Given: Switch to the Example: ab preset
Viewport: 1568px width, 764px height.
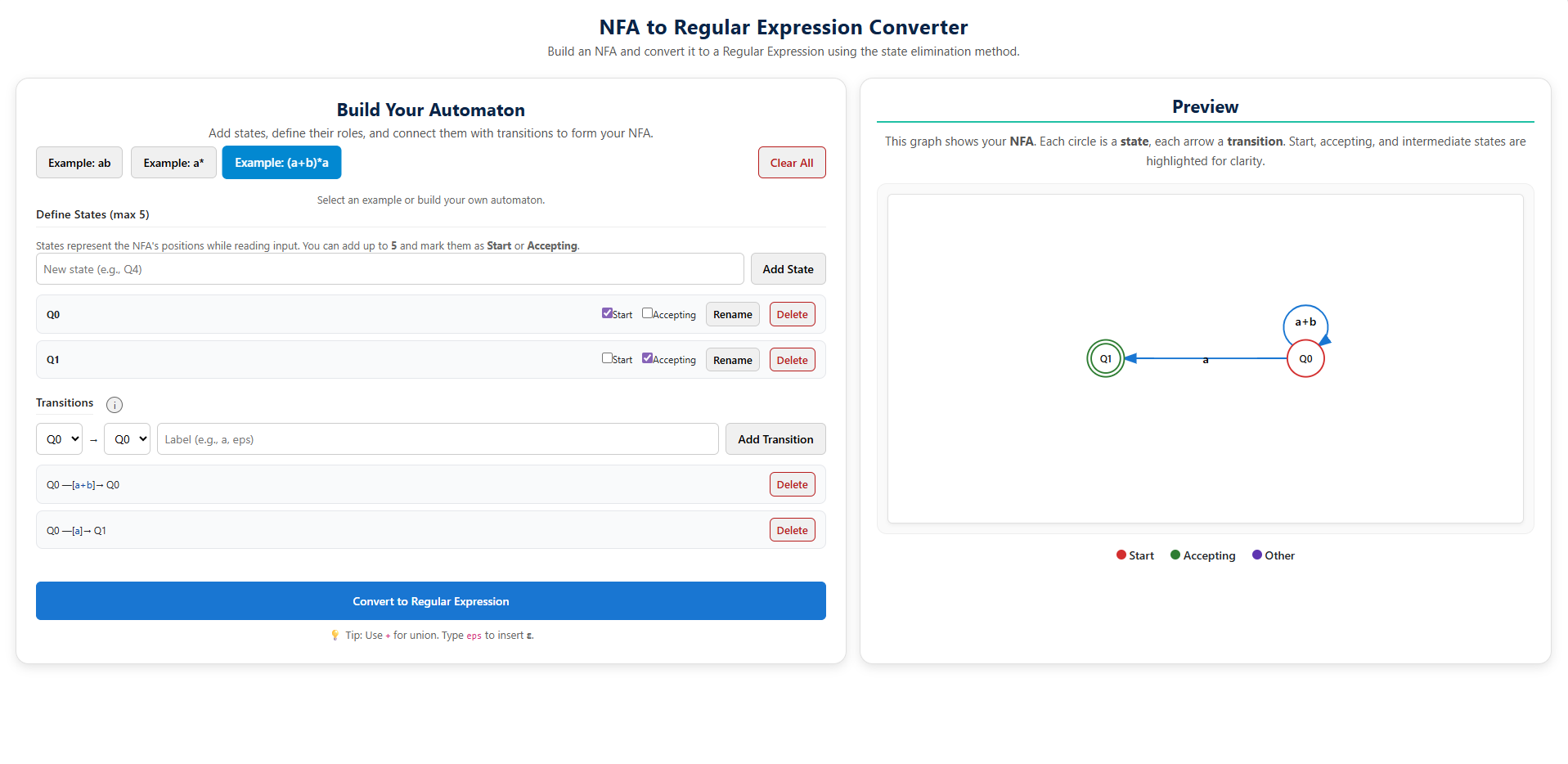Looking at the screenshot, I should 79,162.
